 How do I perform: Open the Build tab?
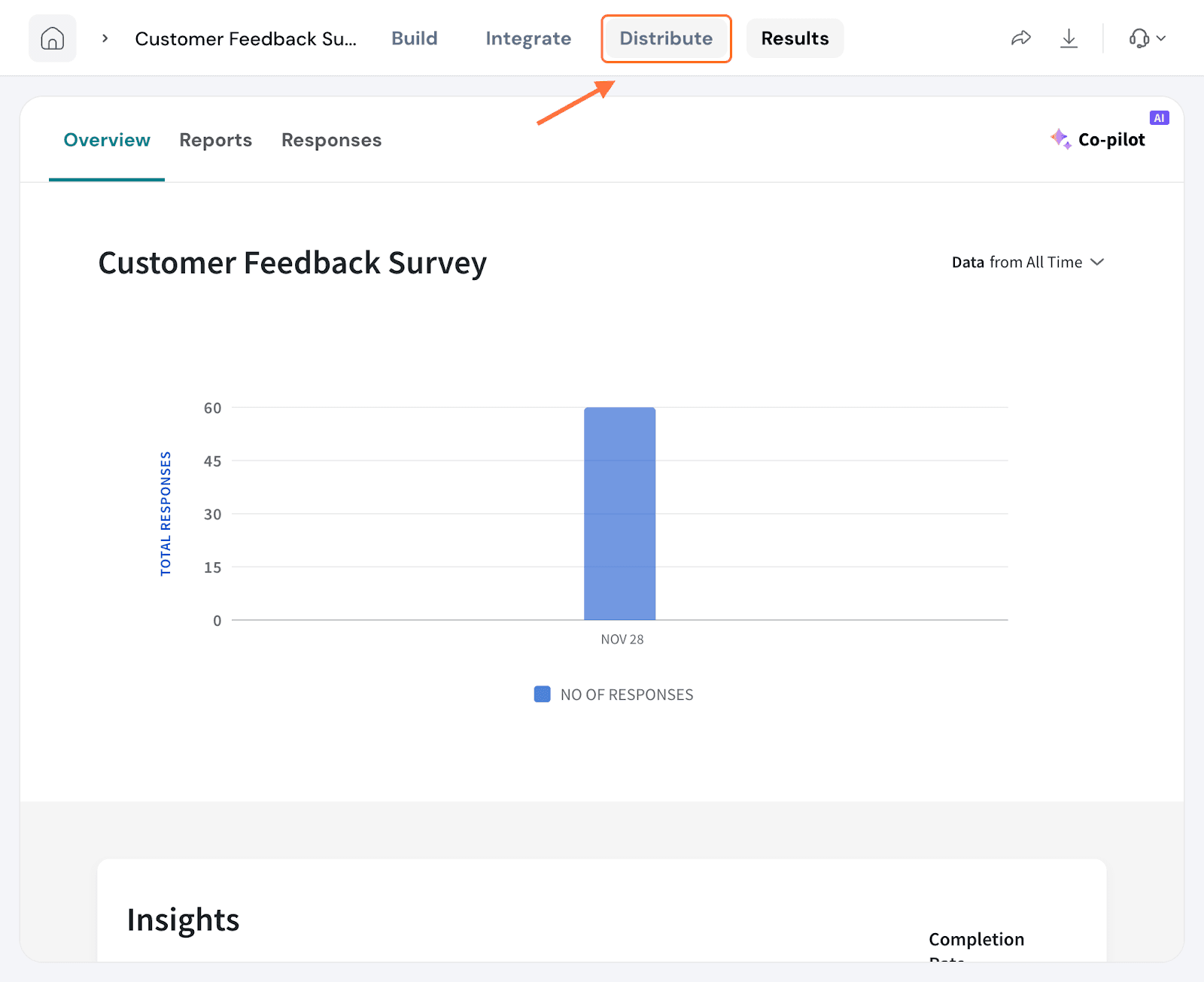[x=414, y=38]
